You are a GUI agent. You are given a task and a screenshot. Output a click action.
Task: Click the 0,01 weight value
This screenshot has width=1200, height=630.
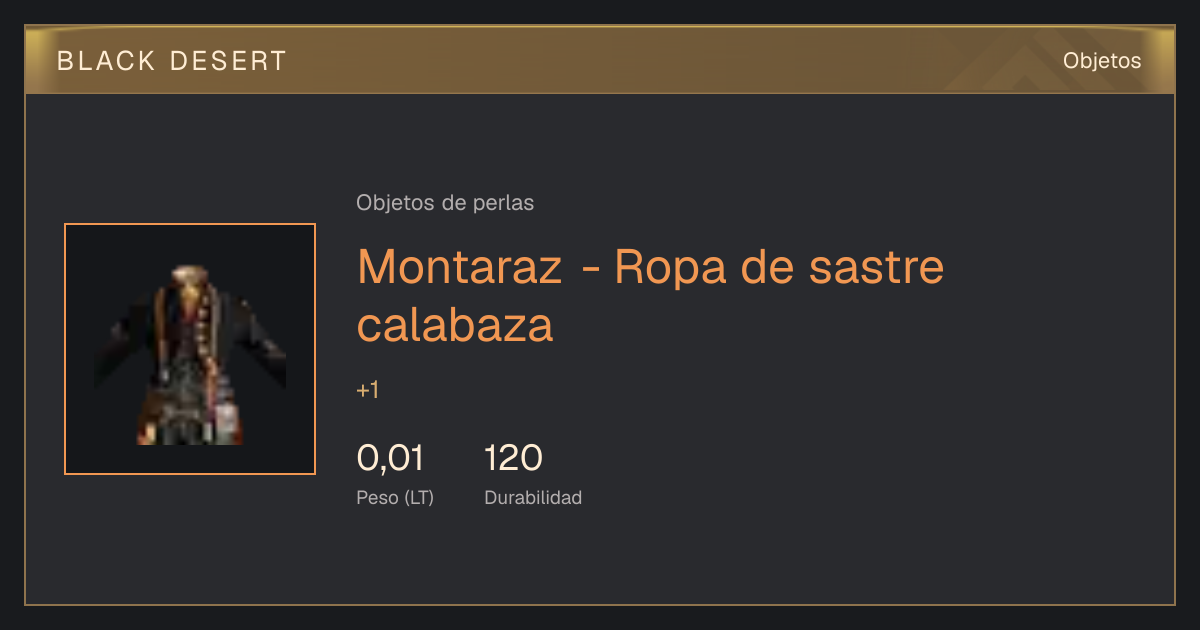(x=390, y=459)
